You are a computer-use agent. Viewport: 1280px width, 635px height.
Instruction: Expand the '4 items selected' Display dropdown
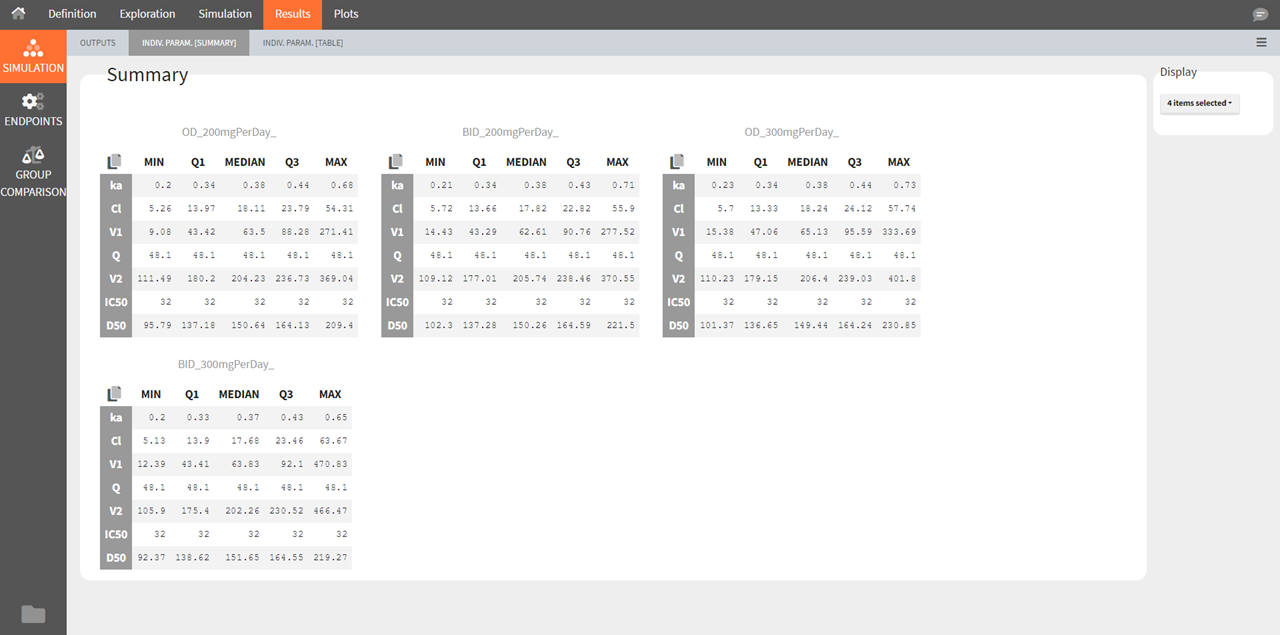click(x=1199, y=103)
